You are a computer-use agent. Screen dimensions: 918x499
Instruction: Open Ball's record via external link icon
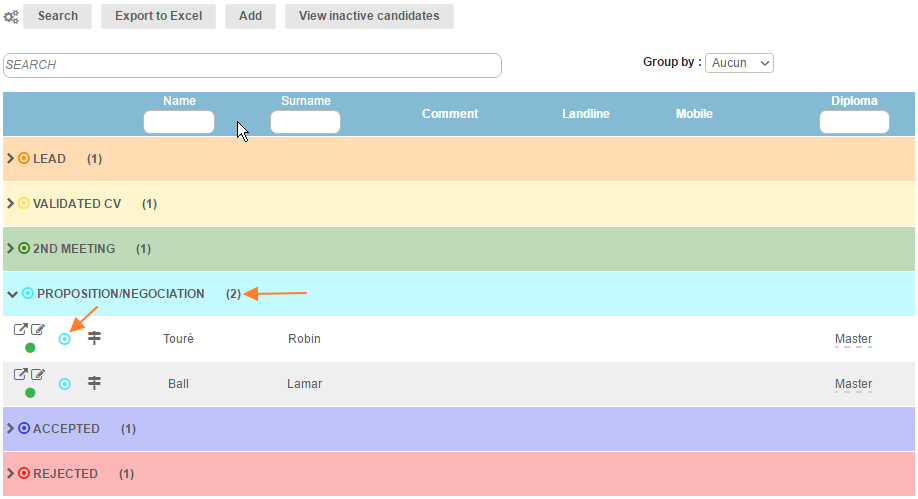point(20,375)
